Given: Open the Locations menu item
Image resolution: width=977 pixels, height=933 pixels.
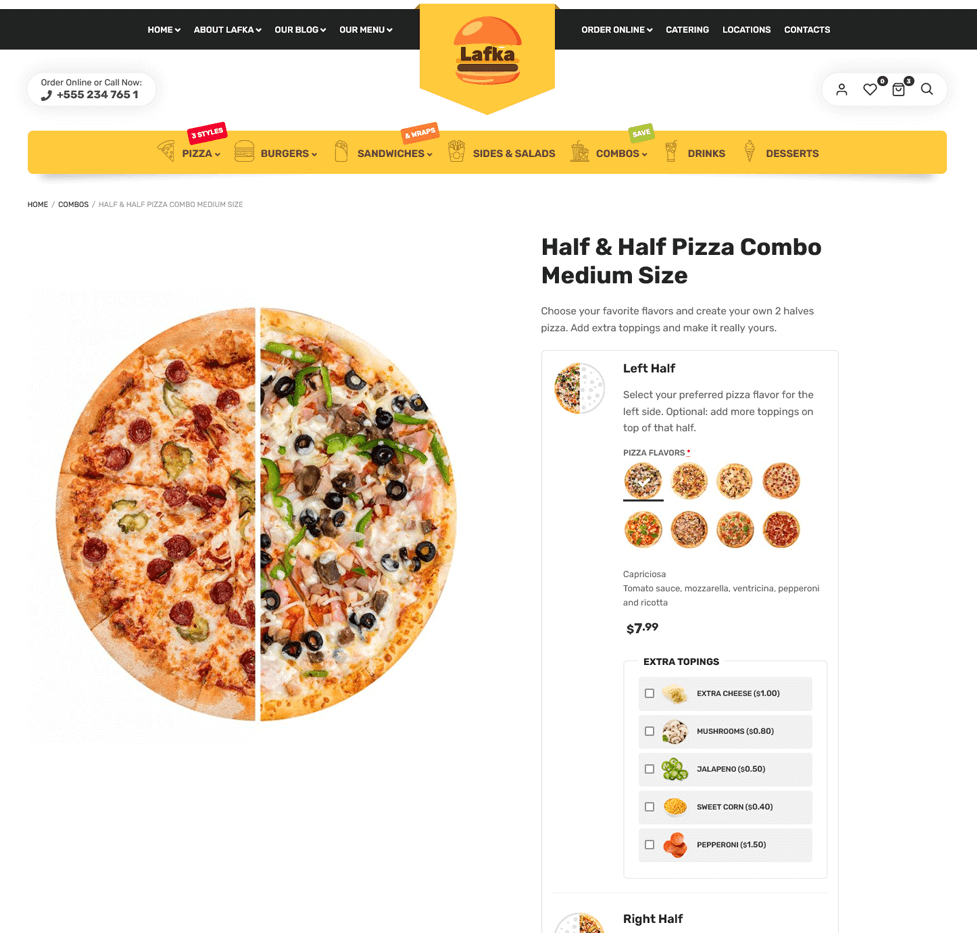Looking at the screenshot, I should 746,29.
